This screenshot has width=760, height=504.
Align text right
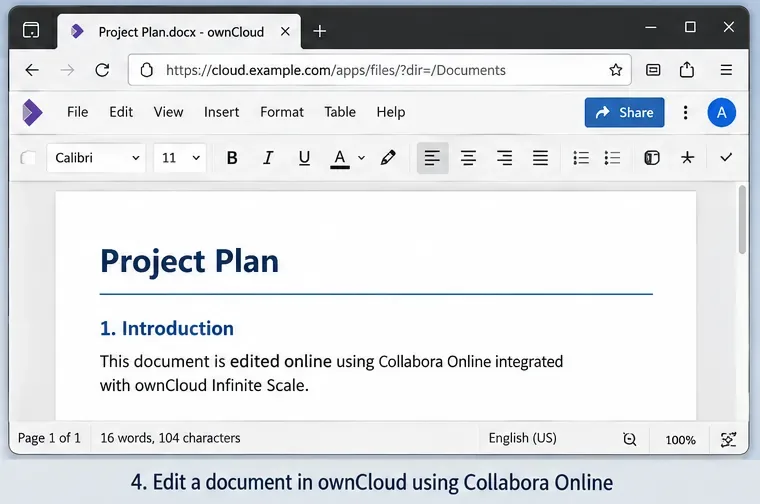tap(504, 158)
